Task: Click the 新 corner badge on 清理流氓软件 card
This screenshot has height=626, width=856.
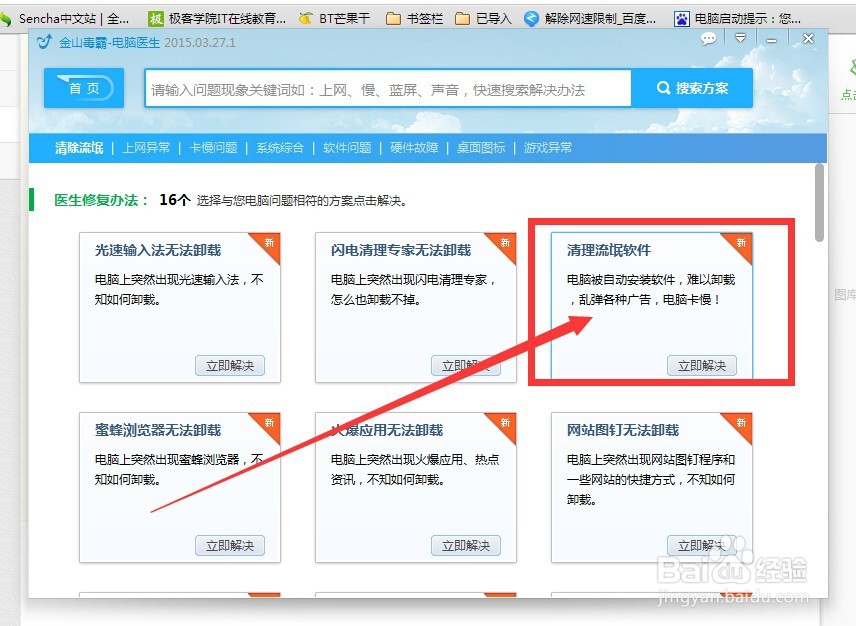Action: (742, 243)
